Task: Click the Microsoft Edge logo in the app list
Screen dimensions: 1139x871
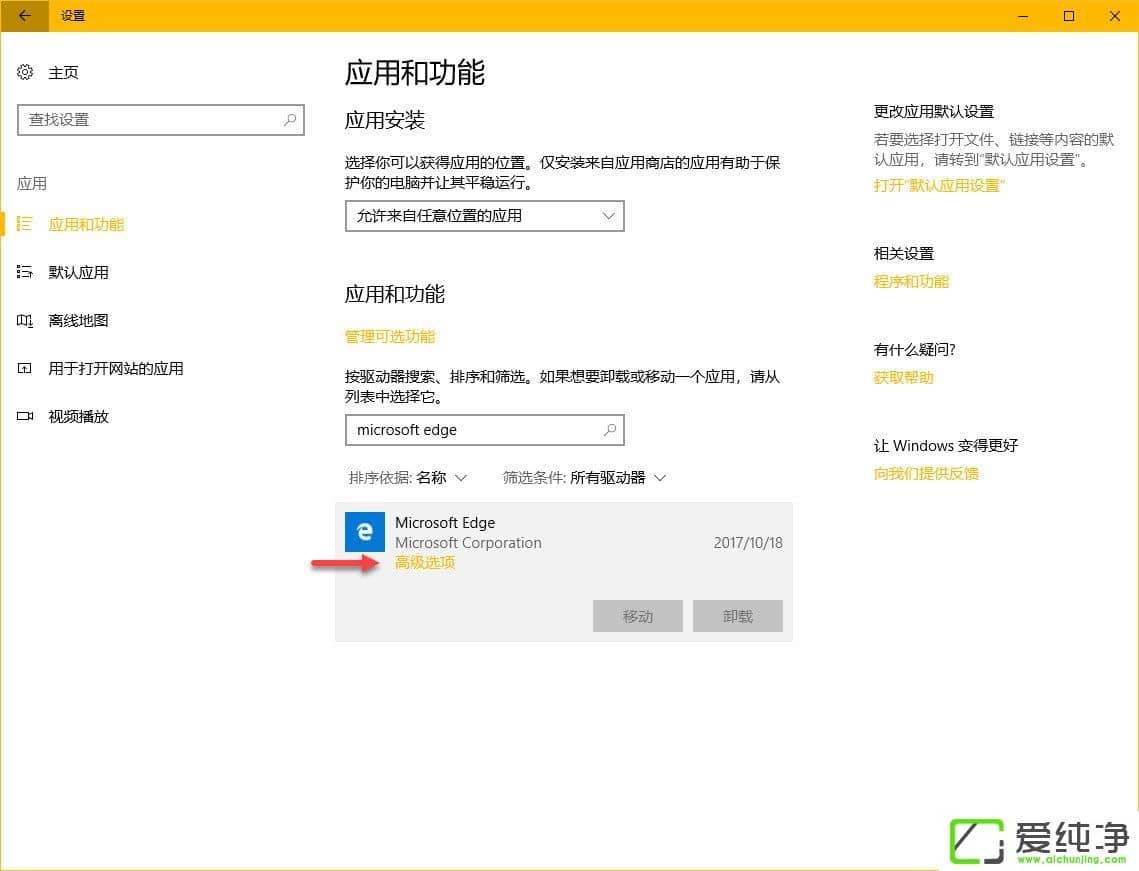Action: pyautogui.click(x=364, y=532)
